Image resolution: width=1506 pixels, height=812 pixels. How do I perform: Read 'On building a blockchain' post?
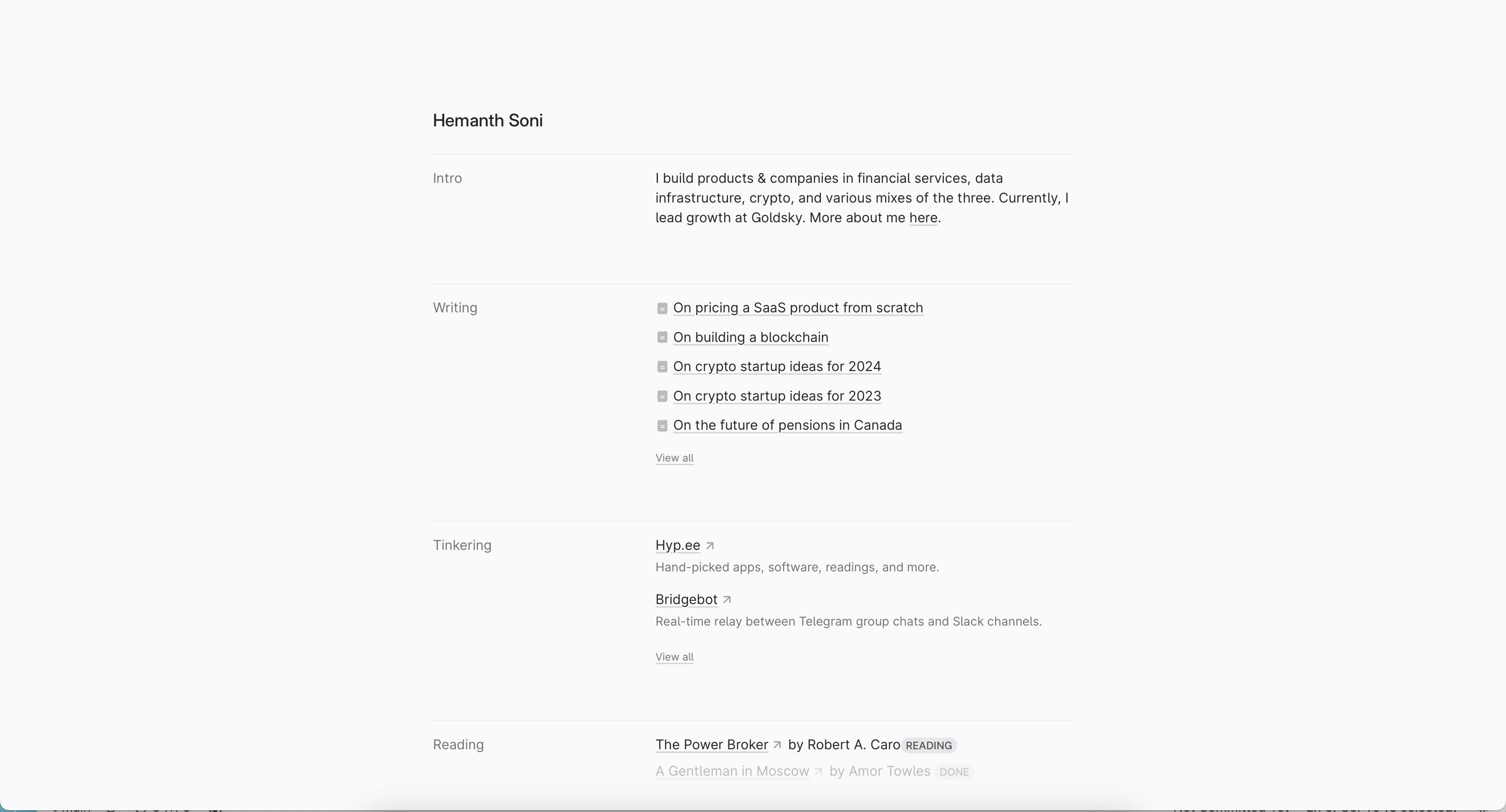750,337
